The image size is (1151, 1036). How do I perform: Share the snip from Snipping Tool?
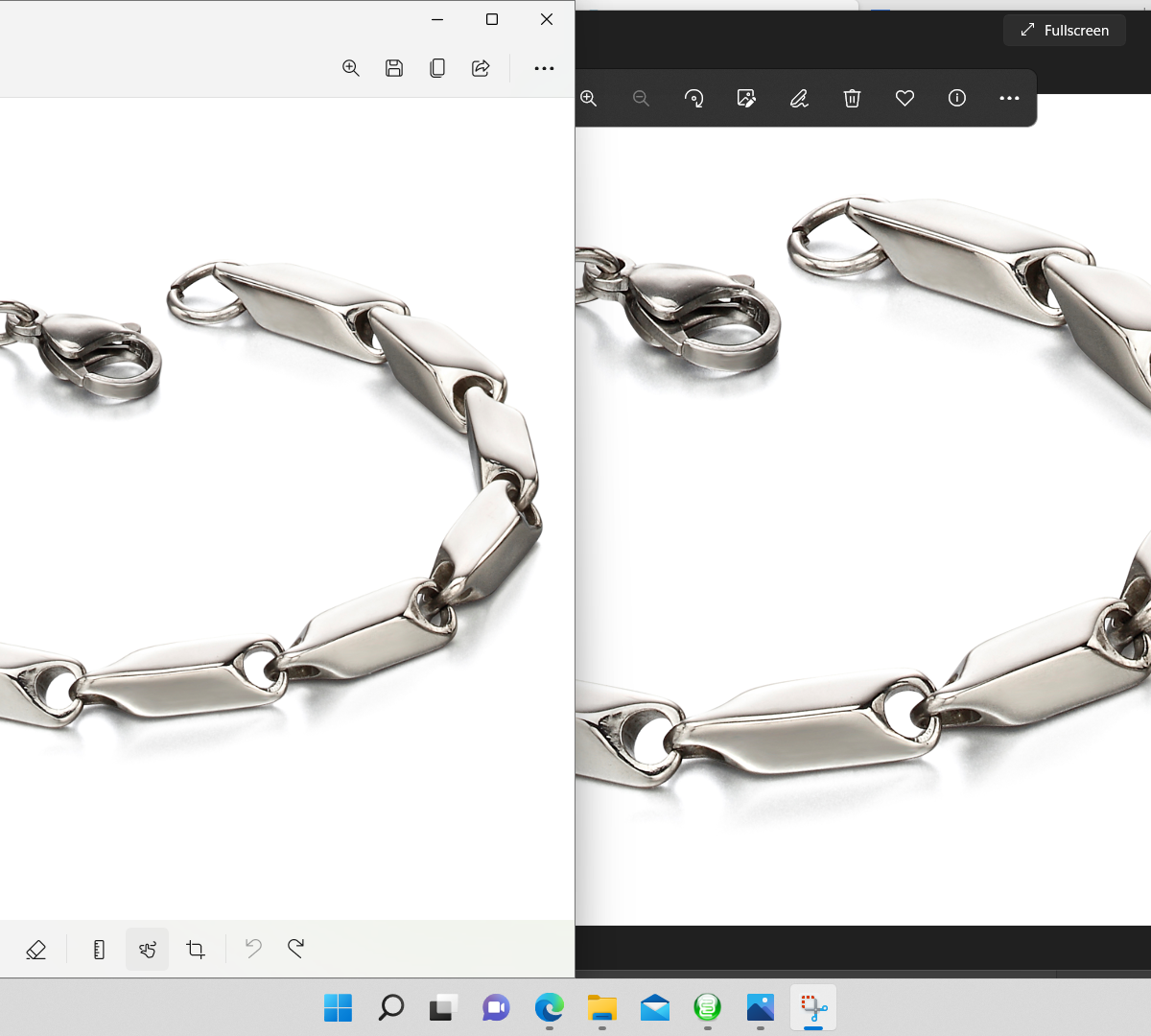pos(481,68)
